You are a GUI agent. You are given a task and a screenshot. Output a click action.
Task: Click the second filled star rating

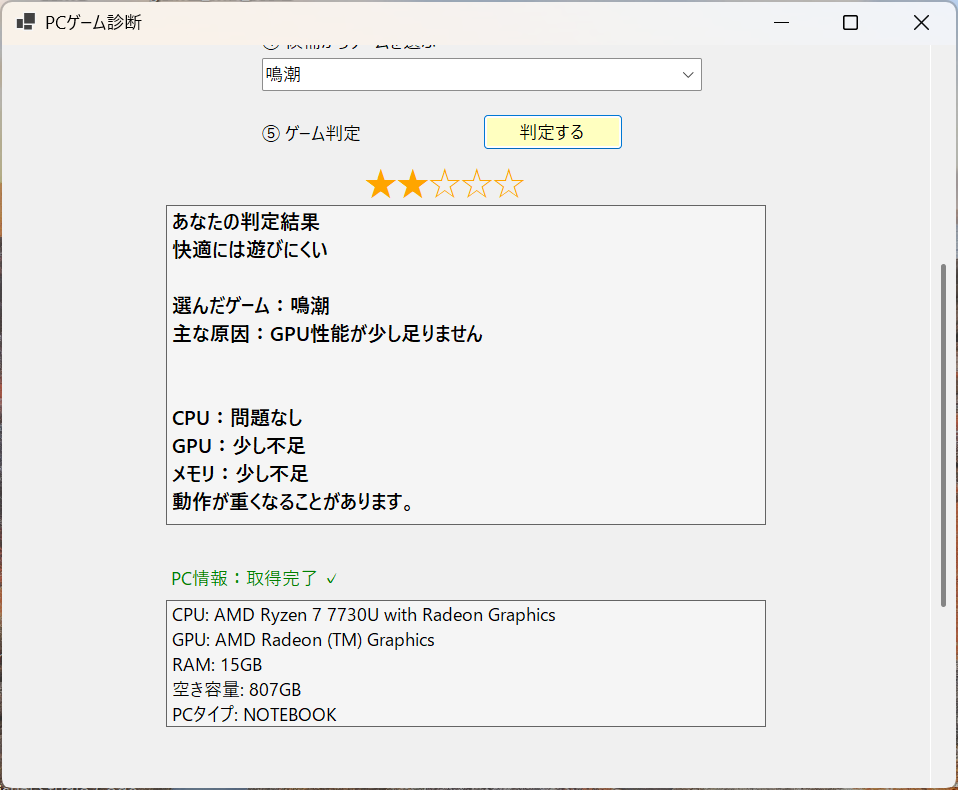[413, 184]
